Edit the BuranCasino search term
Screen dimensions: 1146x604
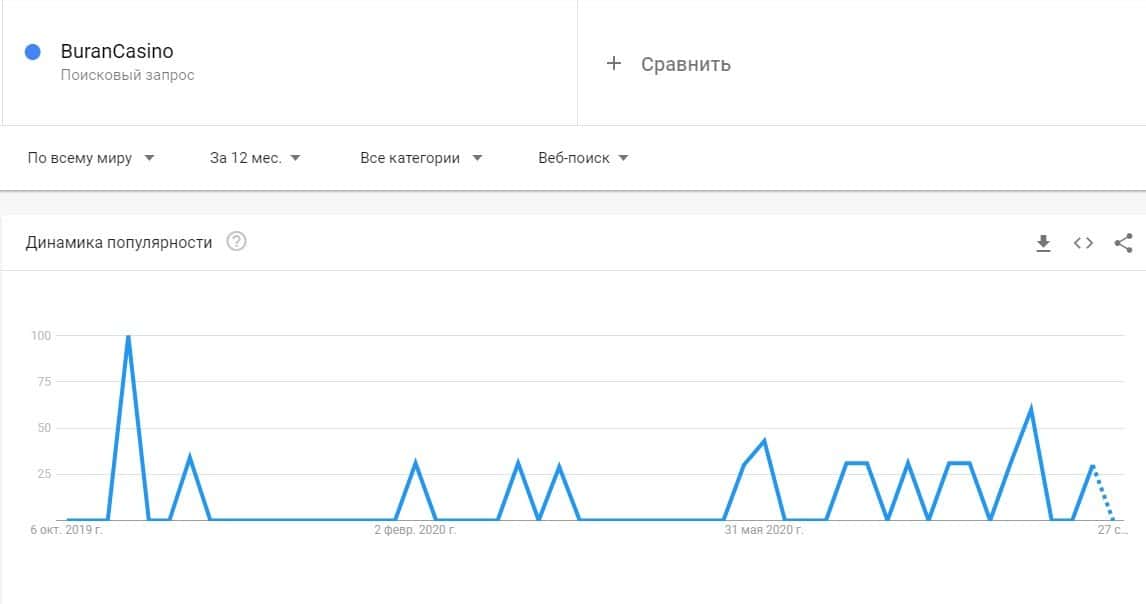[x=117, y=52]
